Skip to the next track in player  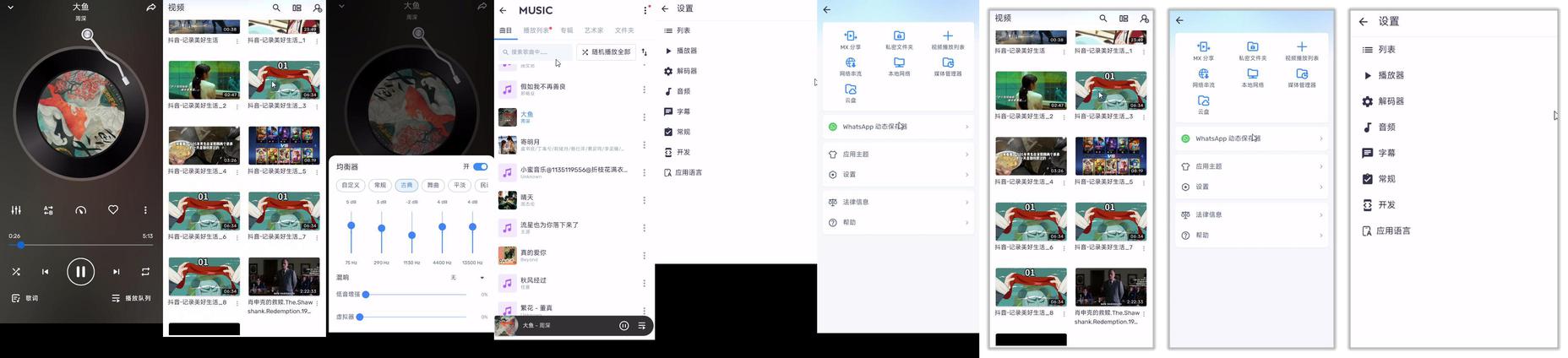pos(117,272)
